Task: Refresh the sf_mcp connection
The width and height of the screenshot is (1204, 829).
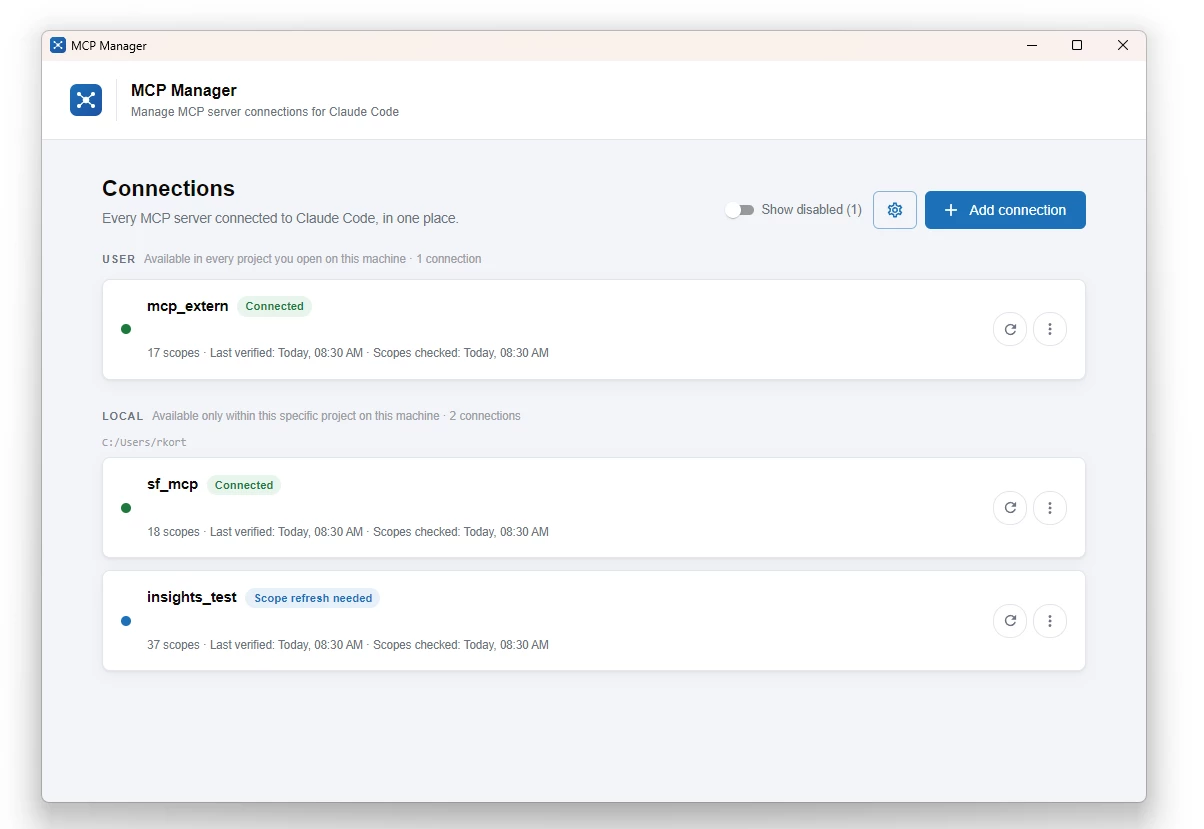Action: pyautogui.click(x=1010, y=508)
